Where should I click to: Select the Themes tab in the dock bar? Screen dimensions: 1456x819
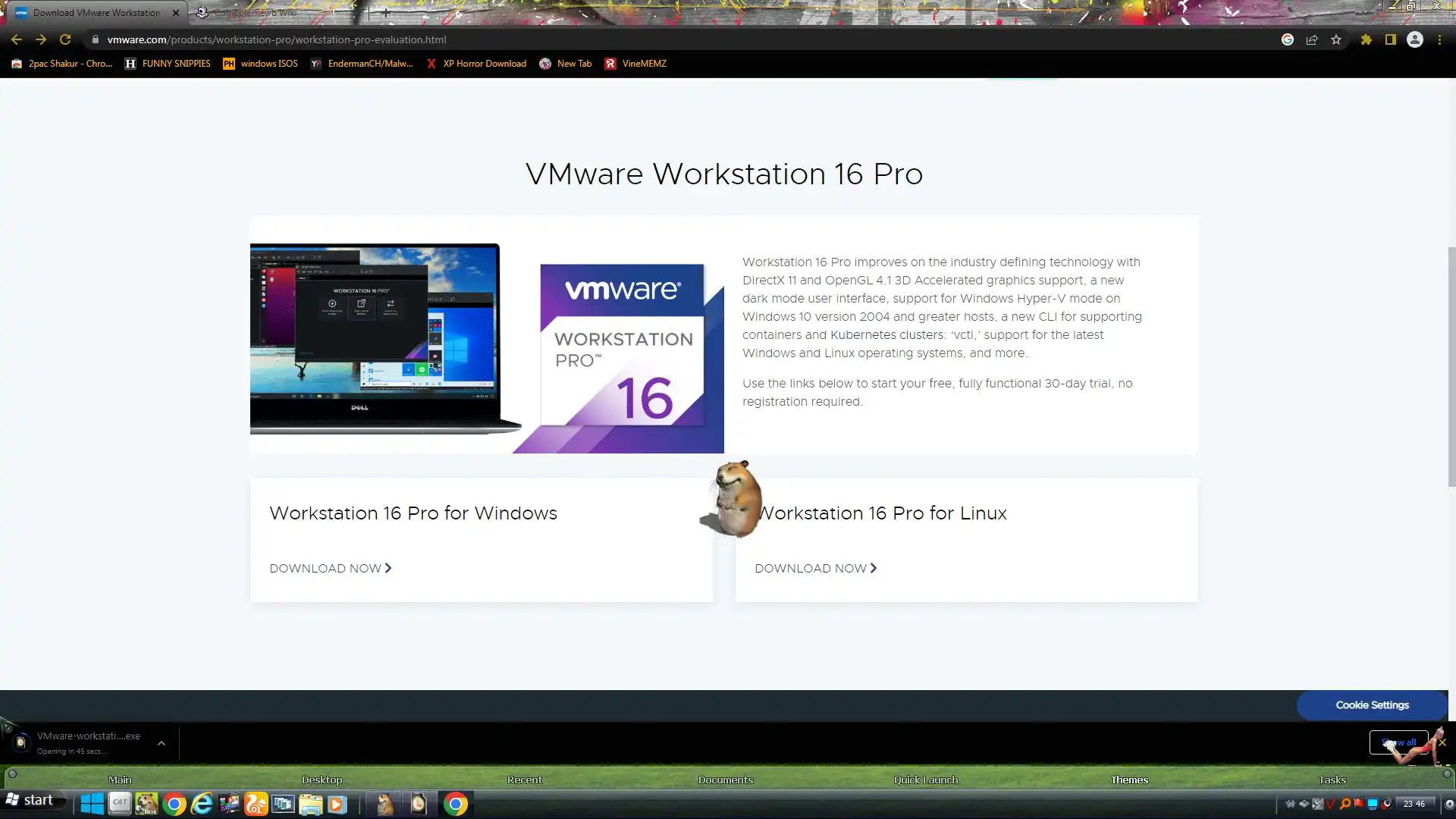(x=1129, y=780)
